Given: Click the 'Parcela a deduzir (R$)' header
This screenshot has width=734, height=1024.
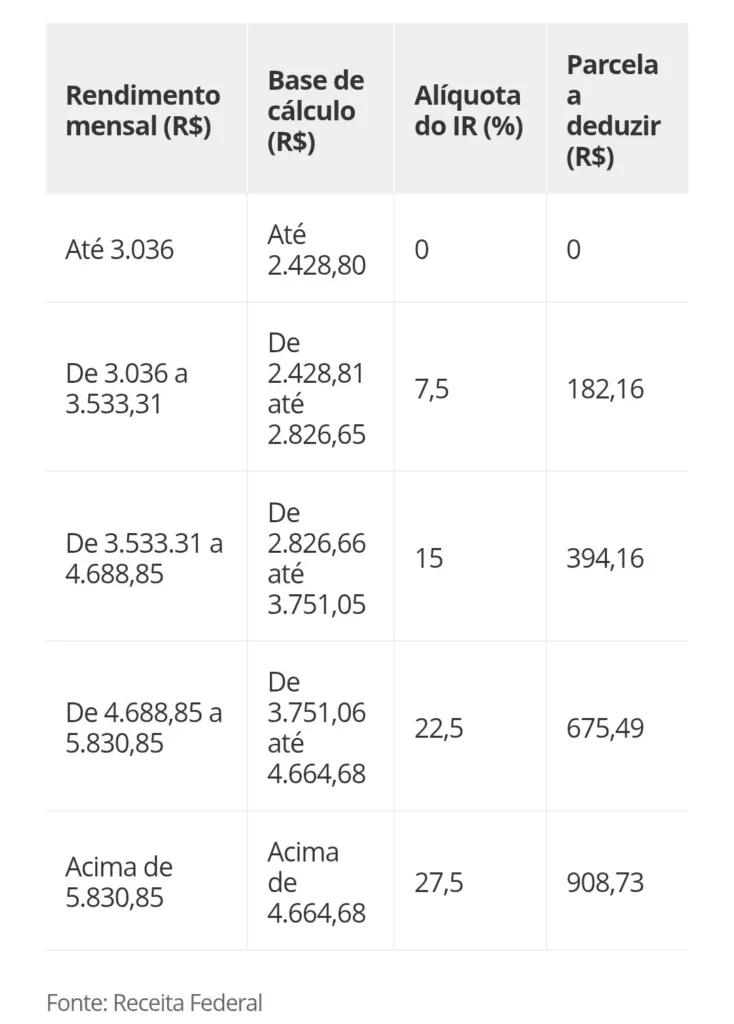Looking at the screenshot, I should (x=613, y=110).
